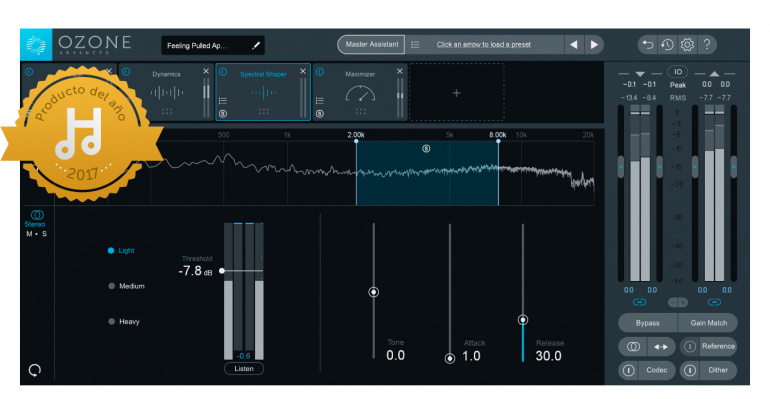The height and width of the screenshot is (399, 770).
Task: Toggle power of the Dynamics module
Action: click(126, 72)
